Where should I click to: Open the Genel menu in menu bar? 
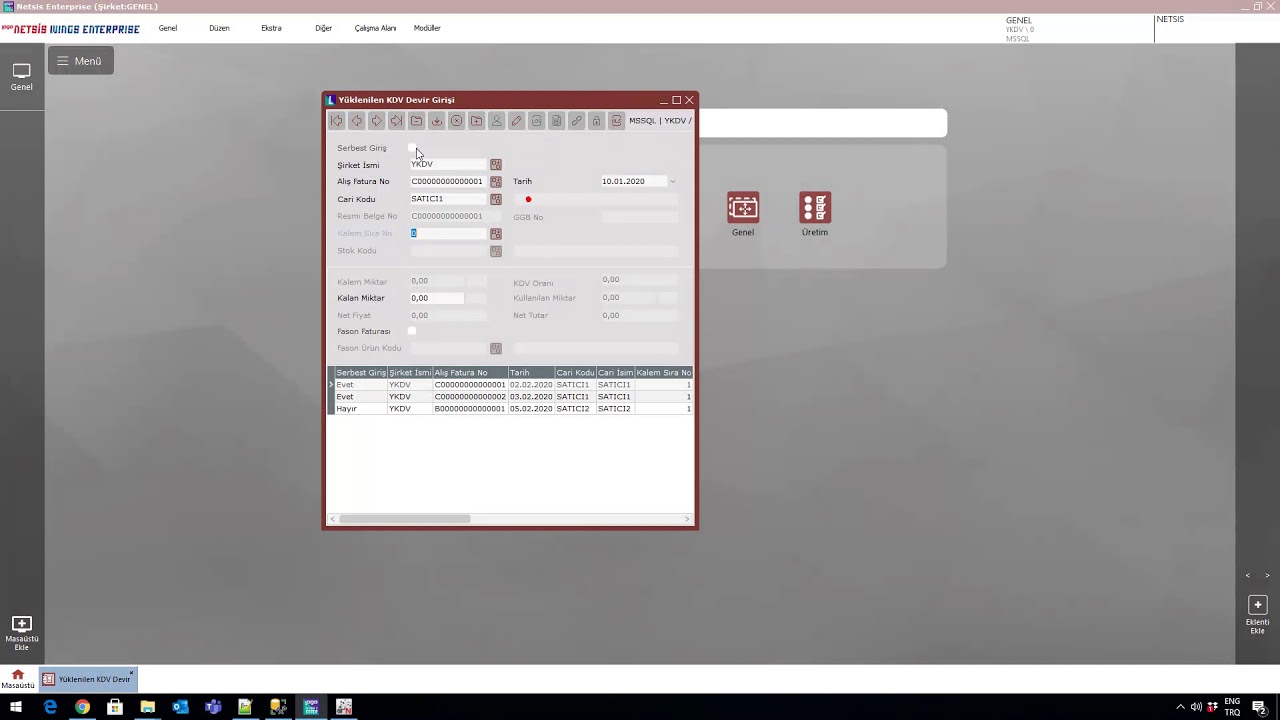(x=168, y=28)
